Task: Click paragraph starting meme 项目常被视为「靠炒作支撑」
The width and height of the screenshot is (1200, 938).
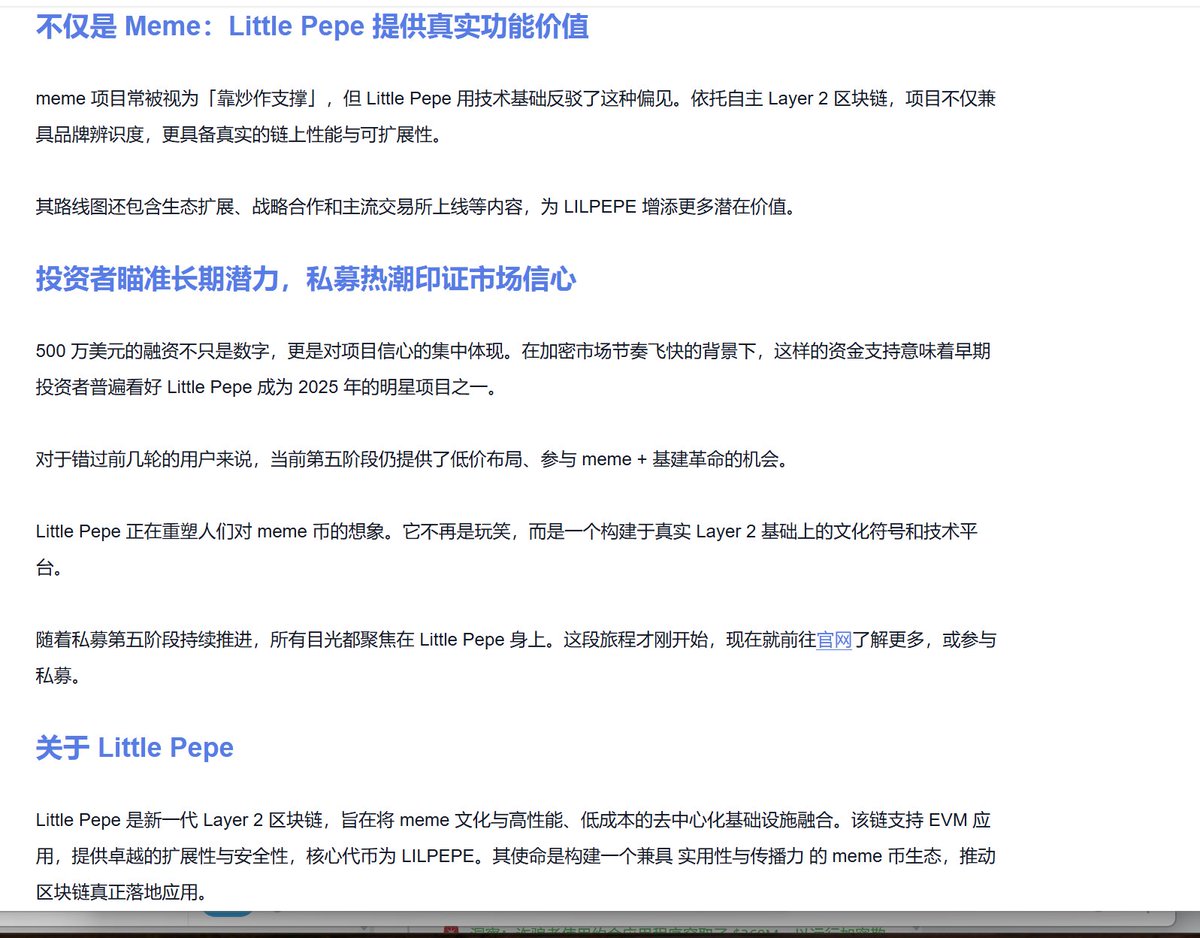Action: (x=515, y=117)
